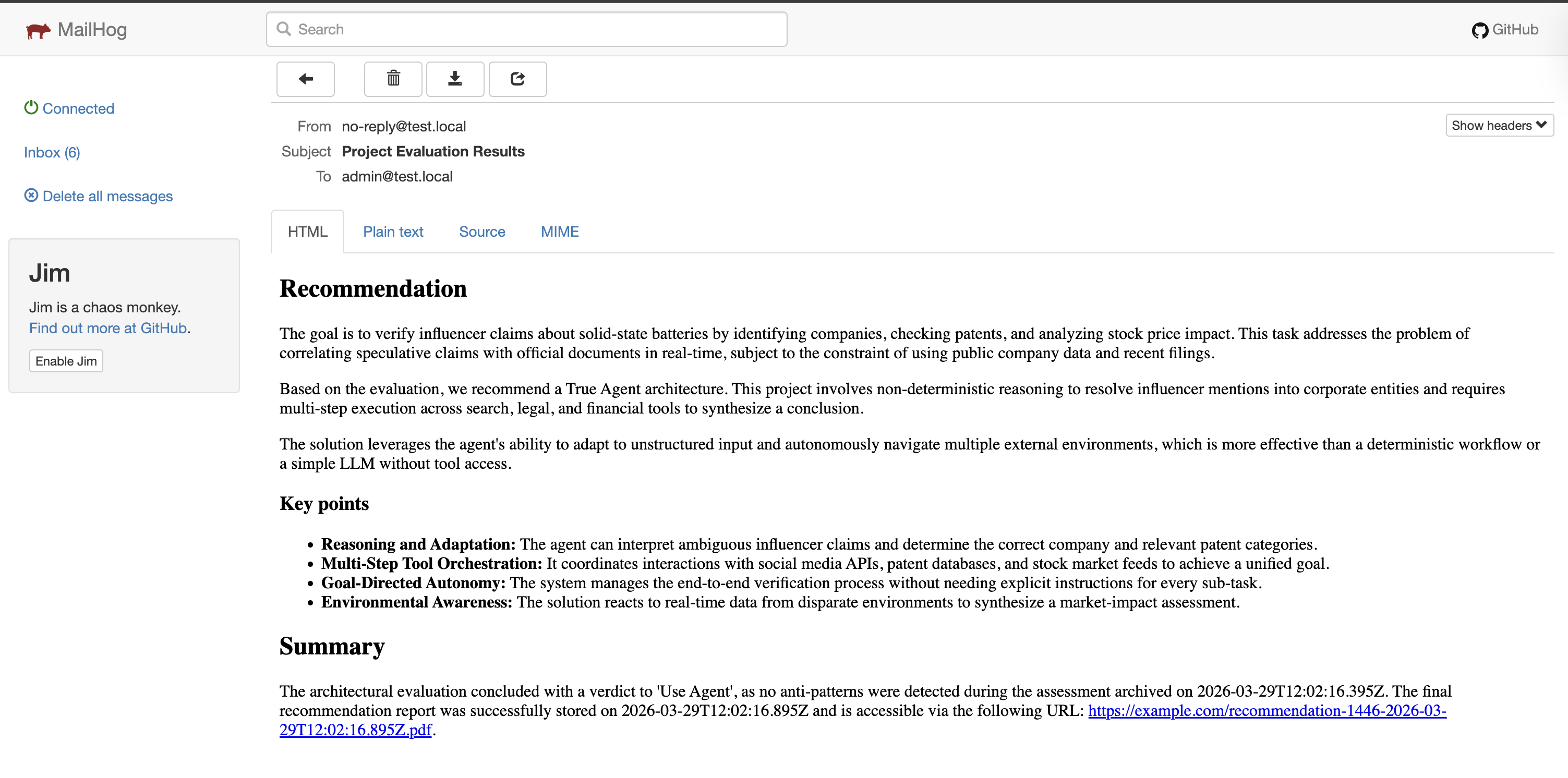This screenshot has width=1568, height=778.
Task: Click the GitHub octocat icon
Action: point(1479,30)
